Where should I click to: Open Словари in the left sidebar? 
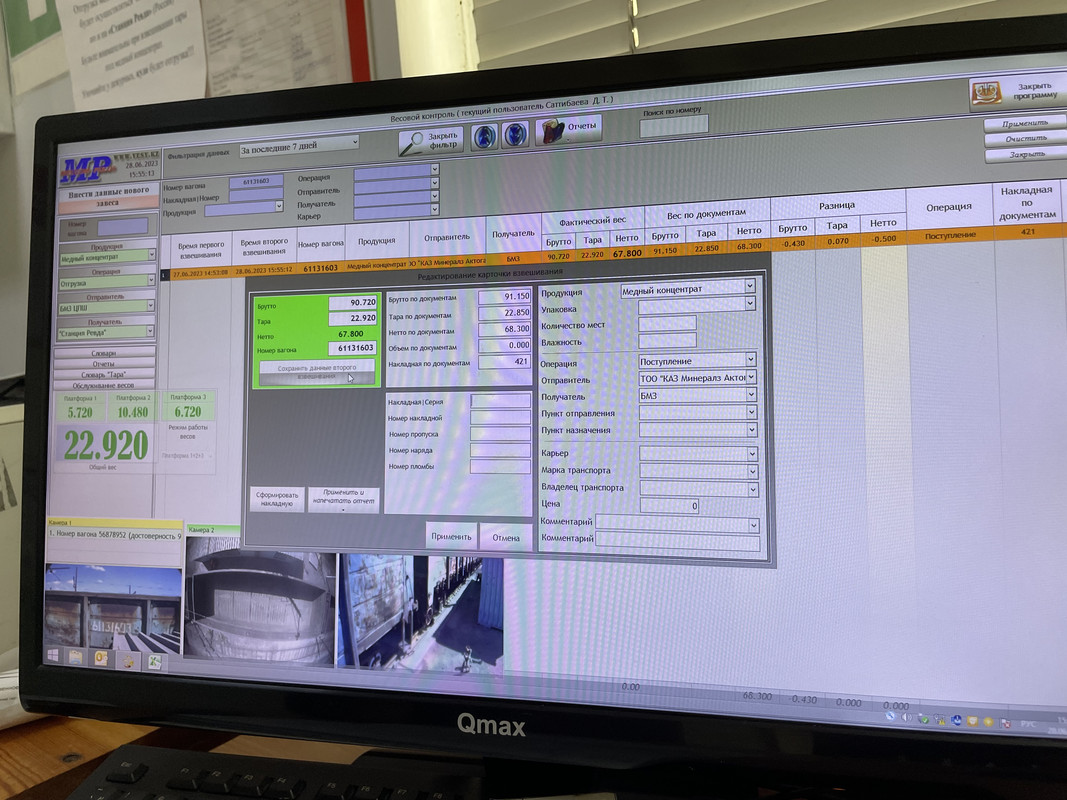[x=104, y=353]
